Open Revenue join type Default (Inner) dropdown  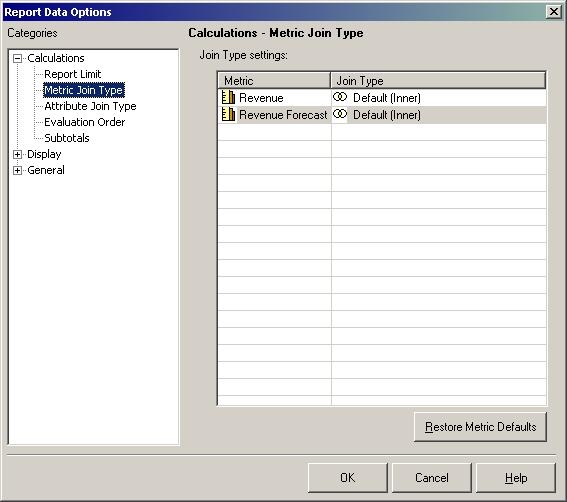387,98
